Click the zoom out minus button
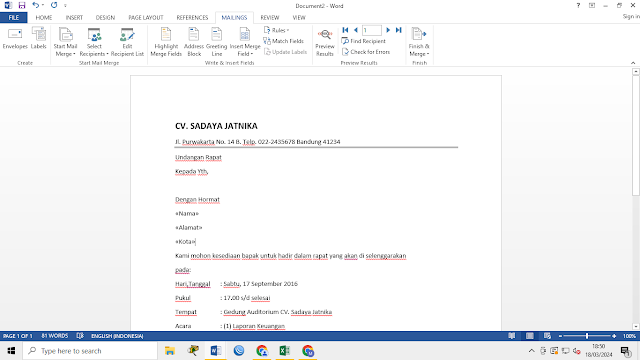640x360 pixels. point(560,336)
